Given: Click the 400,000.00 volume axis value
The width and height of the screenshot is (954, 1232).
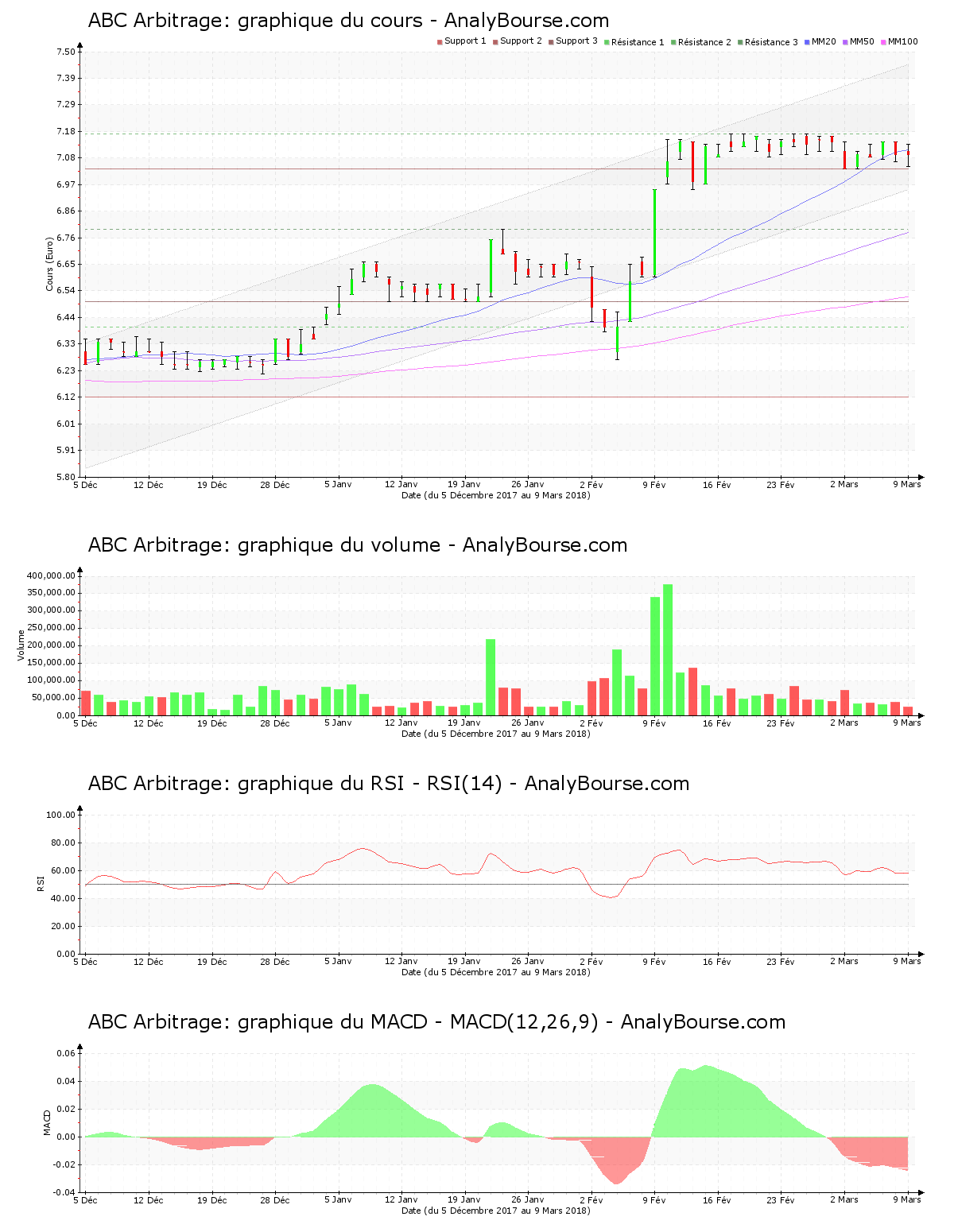Looking at the screenshot, I should [x=52, y=575].
